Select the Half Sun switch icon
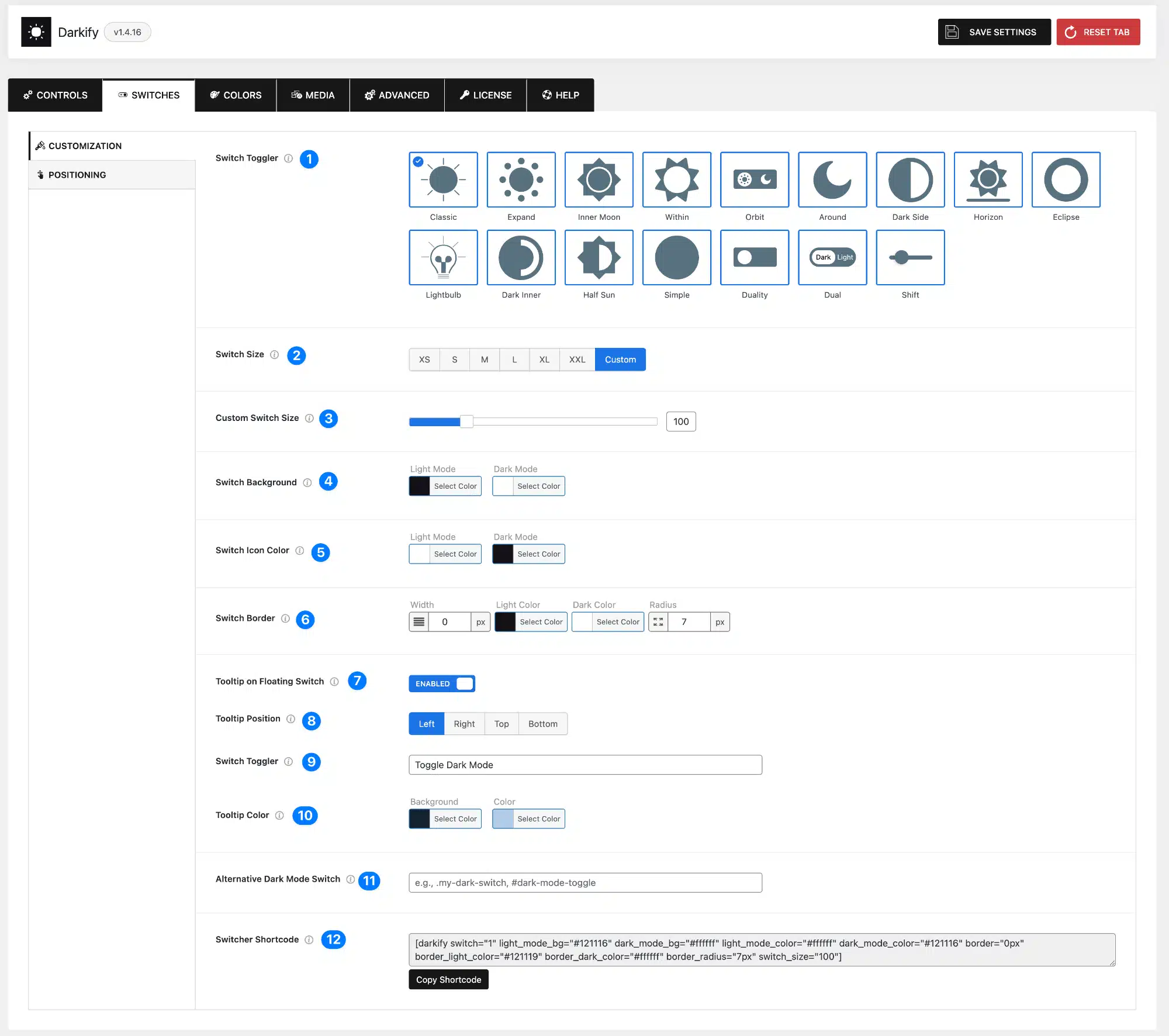1169x1036 pixels. coord(599,257)
